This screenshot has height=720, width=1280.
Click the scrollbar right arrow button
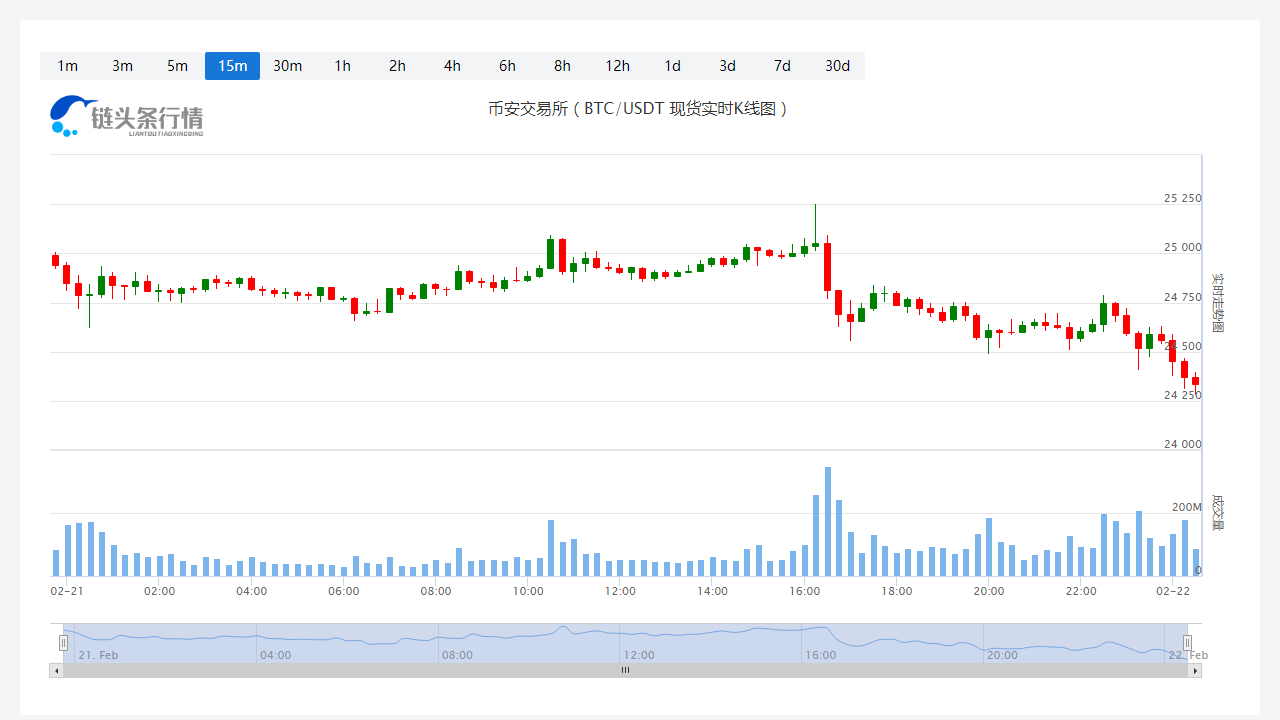(1195, 671)
